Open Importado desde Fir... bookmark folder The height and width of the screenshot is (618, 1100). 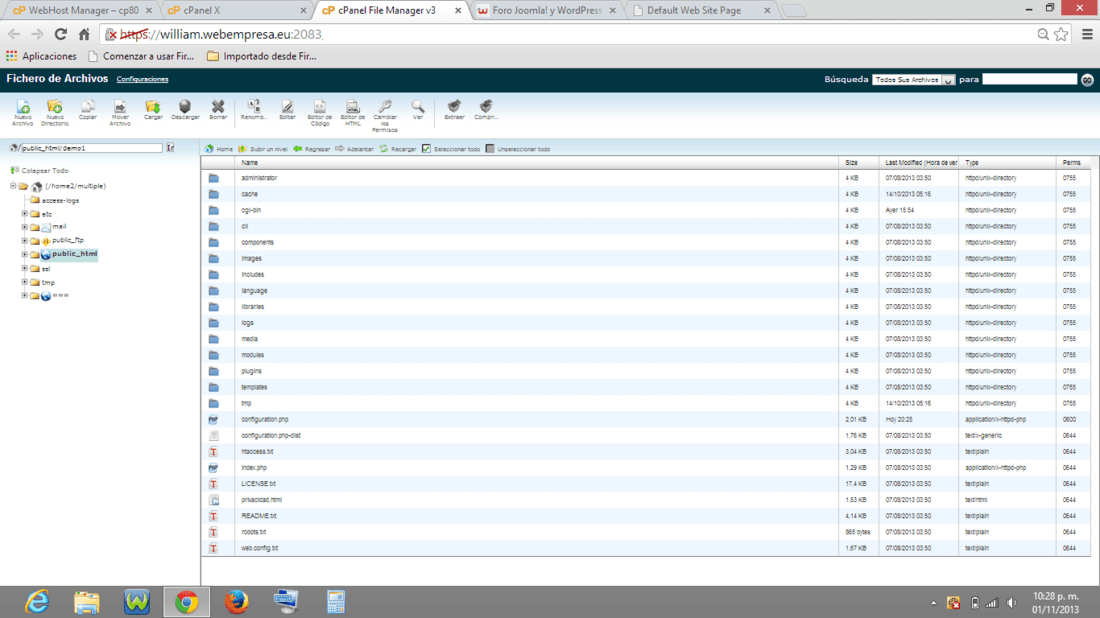262,56
